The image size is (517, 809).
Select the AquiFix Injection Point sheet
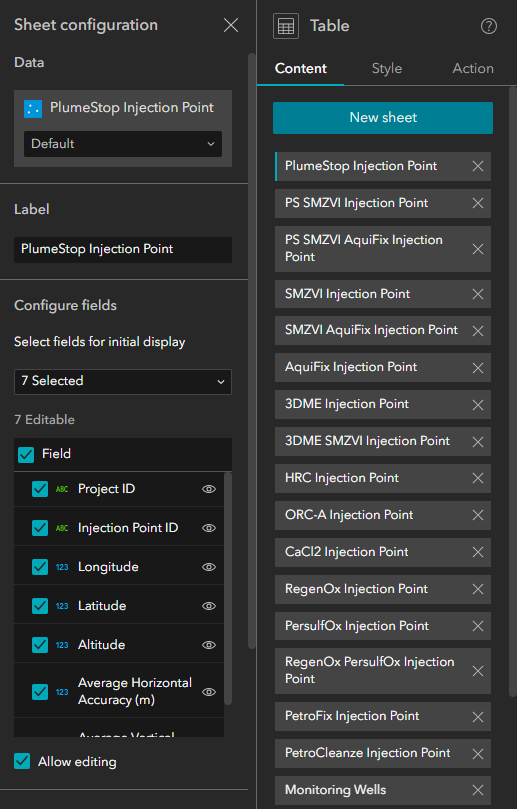[351, 367]
